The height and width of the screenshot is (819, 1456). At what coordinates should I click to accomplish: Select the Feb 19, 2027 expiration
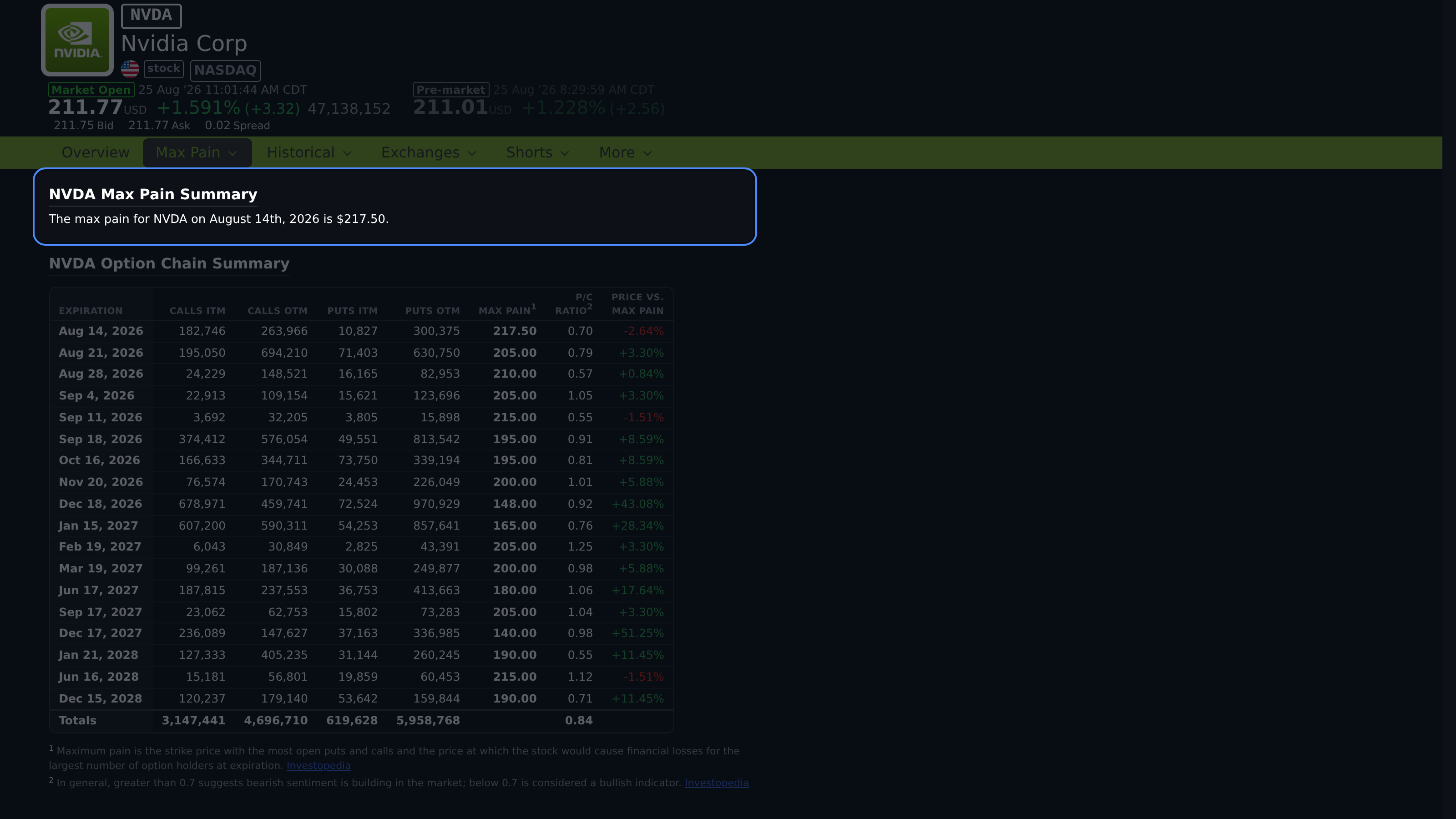(x=100, y=547)
